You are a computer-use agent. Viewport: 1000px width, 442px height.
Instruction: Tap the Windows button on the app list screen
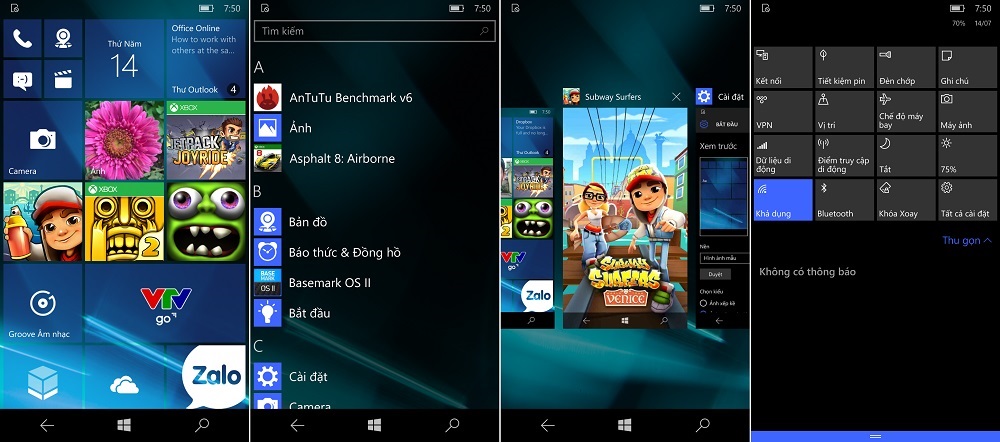pos(374,425)
